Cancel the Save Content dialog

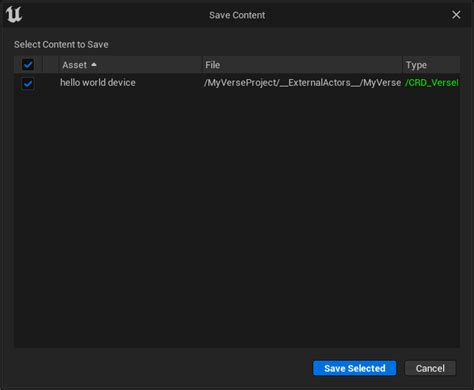430,368
